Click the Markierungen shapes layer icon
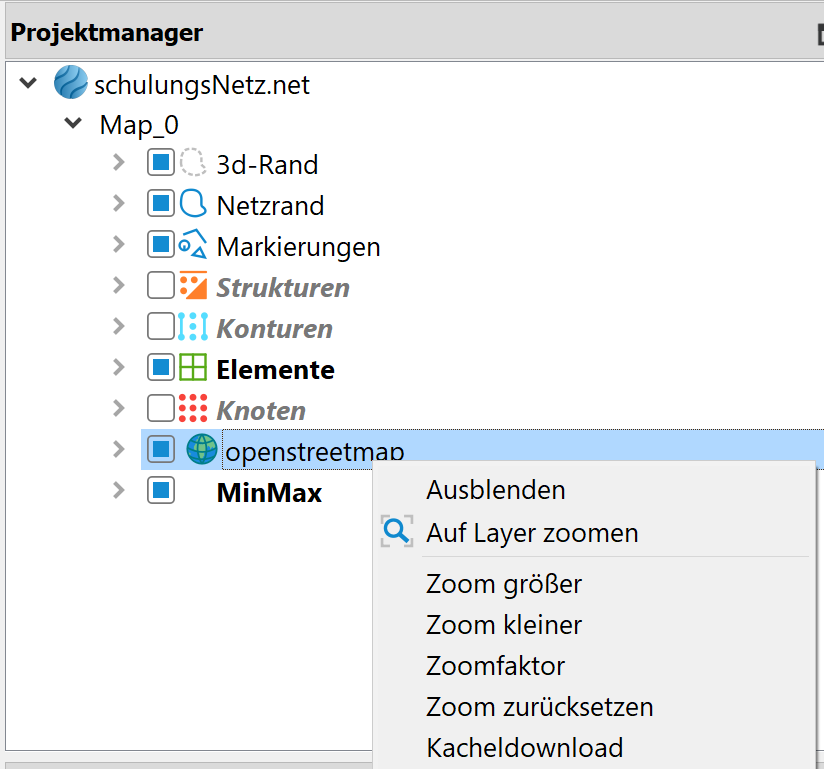The image size is (824, 769). [192, 245]
